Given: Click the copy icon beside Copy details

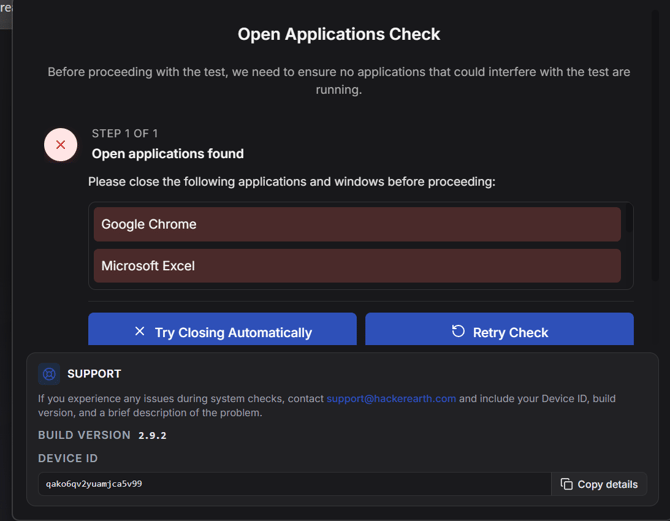Looking at the screenshot, I should click(x=567, y=484).
